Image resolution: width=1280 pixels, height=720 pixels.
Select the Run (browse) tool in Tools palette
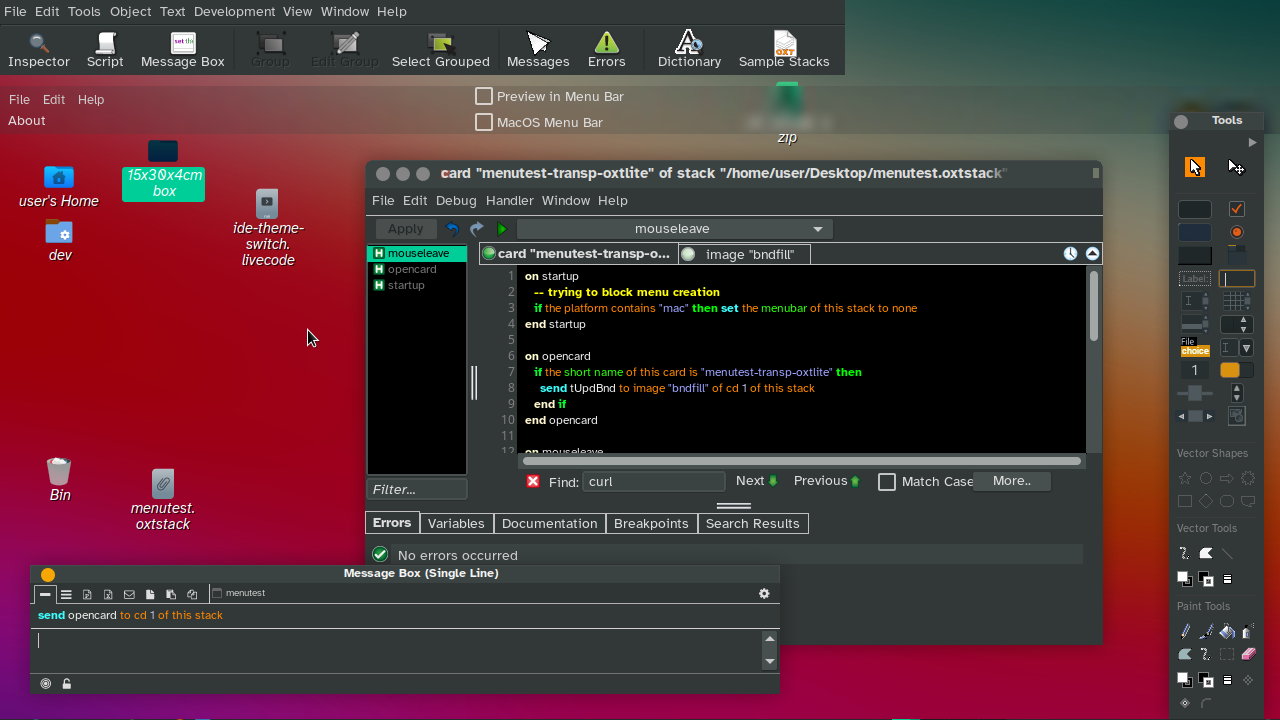coord(1195,167)
